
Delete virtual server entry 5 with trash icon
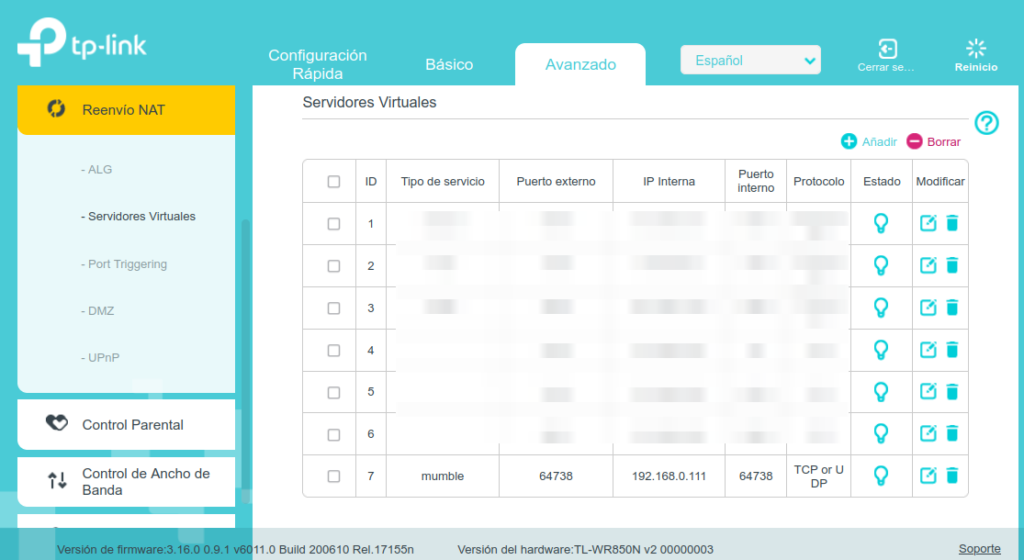click(x=952, y=392)
